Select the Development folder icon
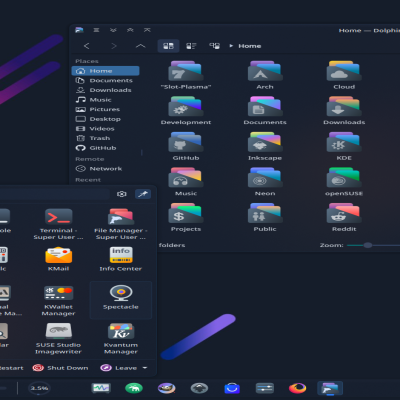The height and width of the screenshot is (400, 400). point(186,111)
